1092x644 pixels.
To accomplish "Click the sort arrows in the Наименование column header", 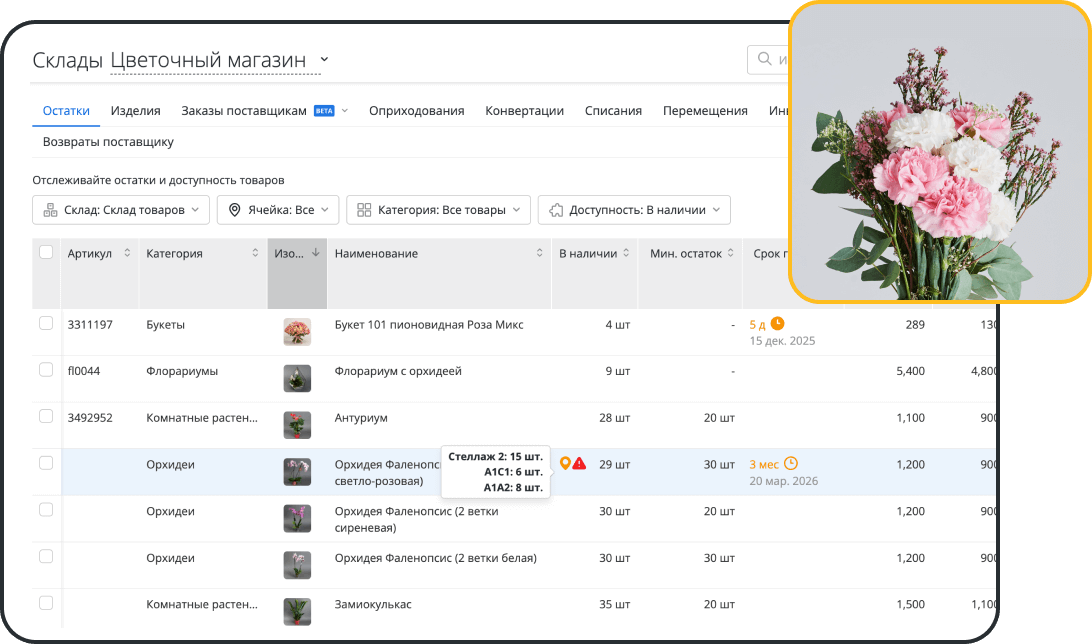I will point(541,253).
